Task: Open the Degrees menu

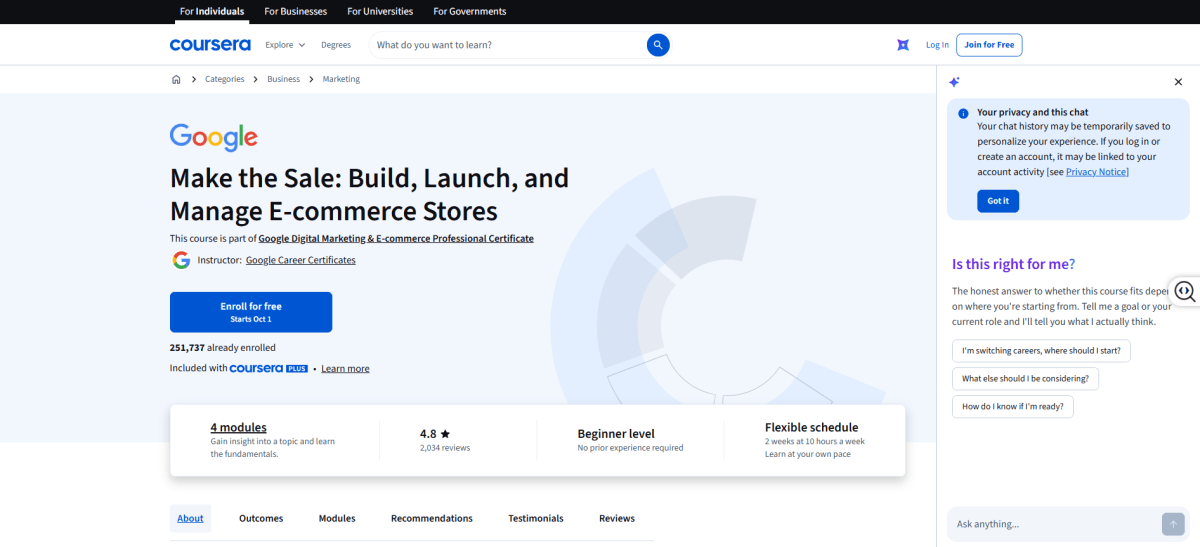Action: 336,45
